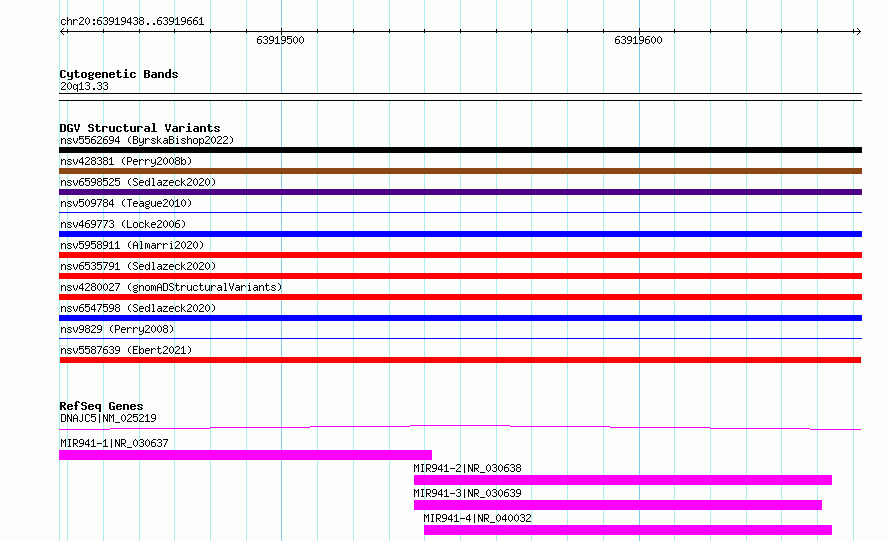Click the red nsv5587639 Ebert2021 bar
Image resolution: width=890 pixels, height=541 pixels.
(460, 360)
